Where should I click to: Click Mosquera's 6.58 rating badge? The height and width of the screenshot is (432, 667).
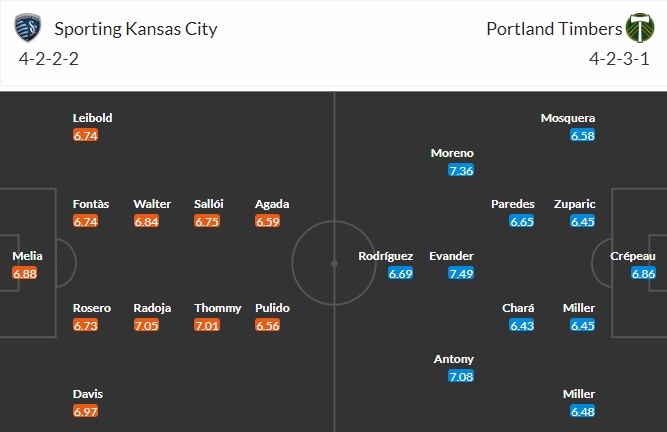click(x=582, y=135)
